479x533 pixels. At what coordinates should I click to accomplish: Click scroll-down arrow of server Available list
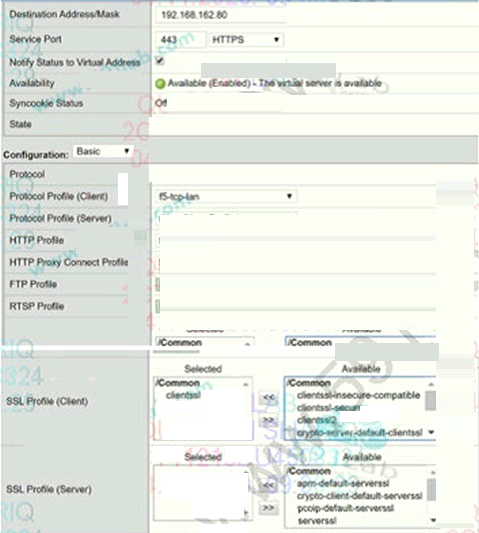[x=433, y=520]
